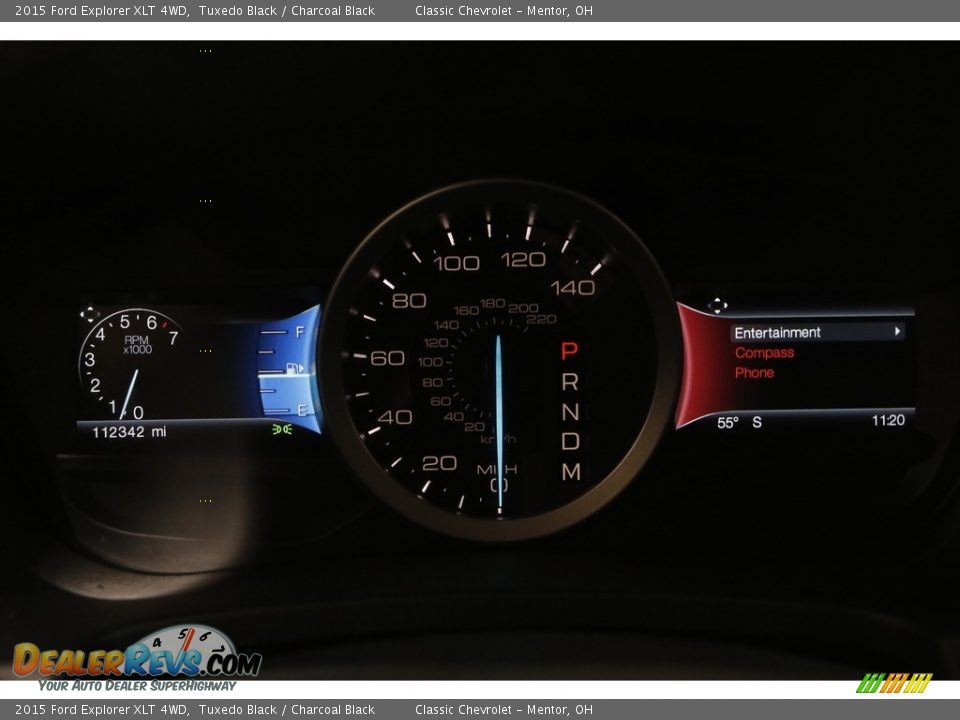Click the M gear letter
The height and width of the screenshot is (720, 960).
(571, 471)
